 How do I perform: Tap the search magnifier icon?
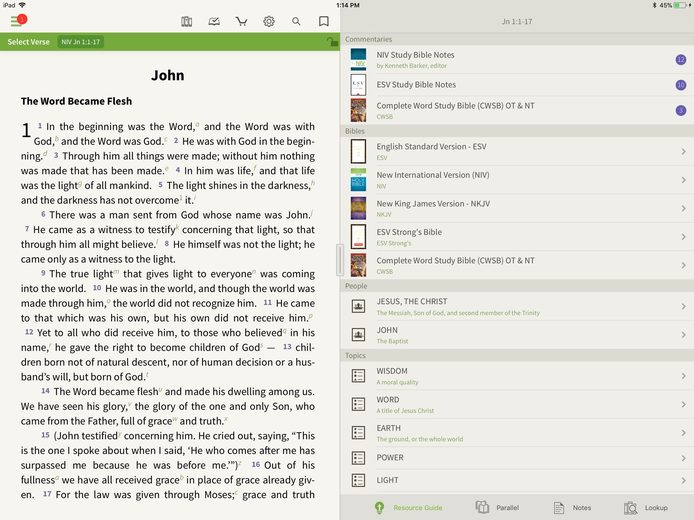point(296,21)
